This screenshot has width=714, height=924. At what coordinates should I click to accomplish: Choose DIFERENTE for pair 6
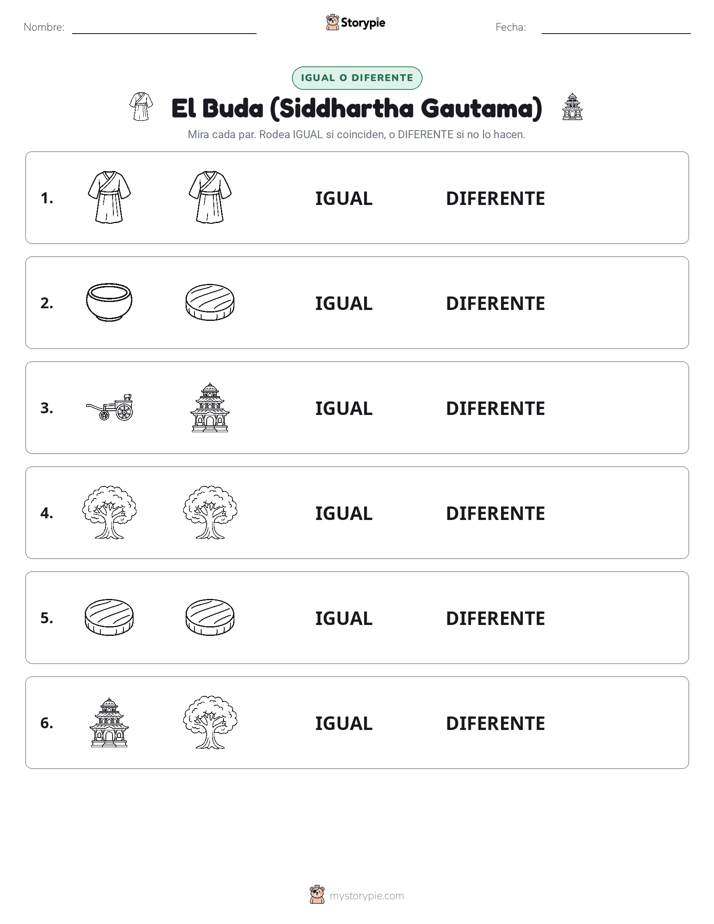click(x=495, y=723)
